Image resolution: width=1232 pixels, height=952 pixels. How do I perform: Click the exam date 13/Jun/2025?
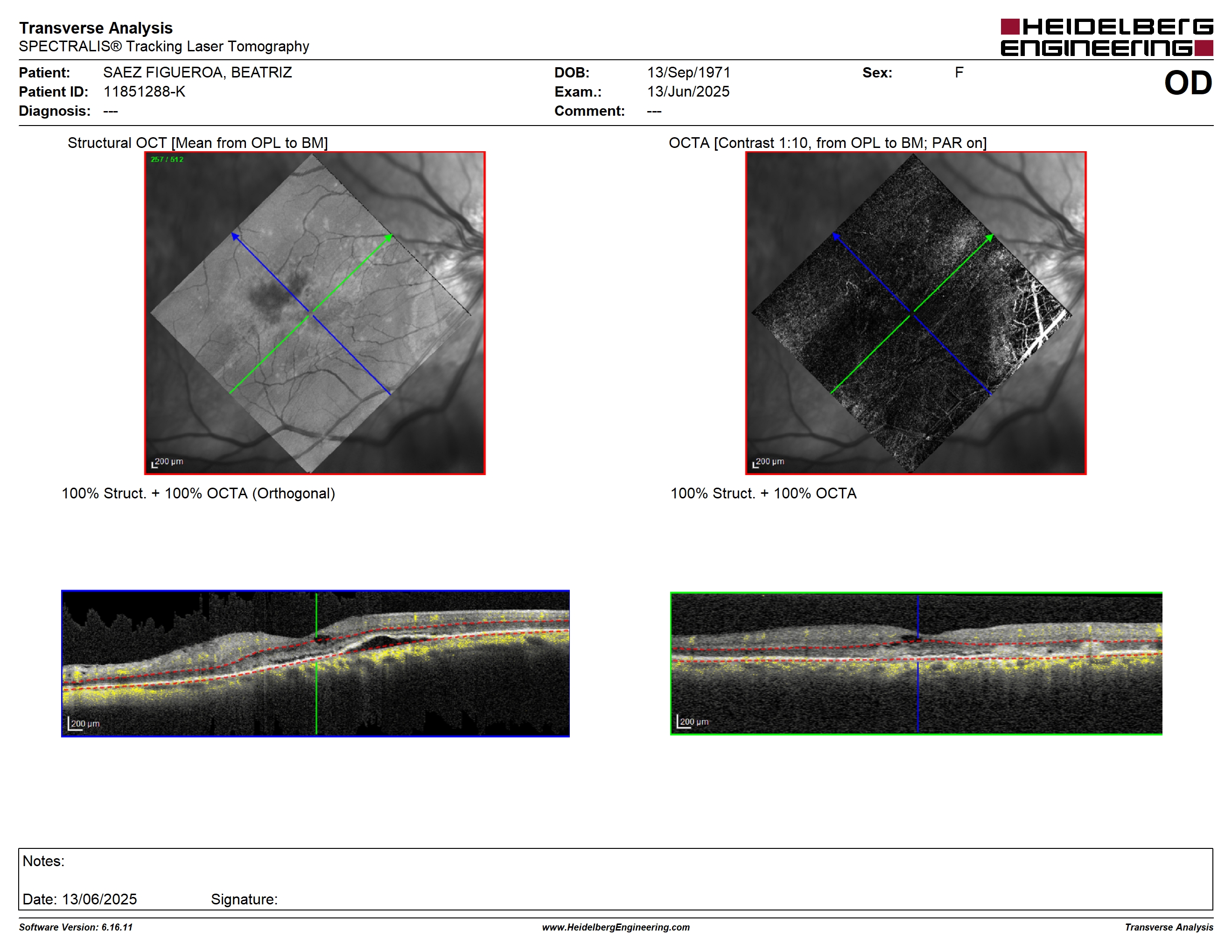point(688,91)
